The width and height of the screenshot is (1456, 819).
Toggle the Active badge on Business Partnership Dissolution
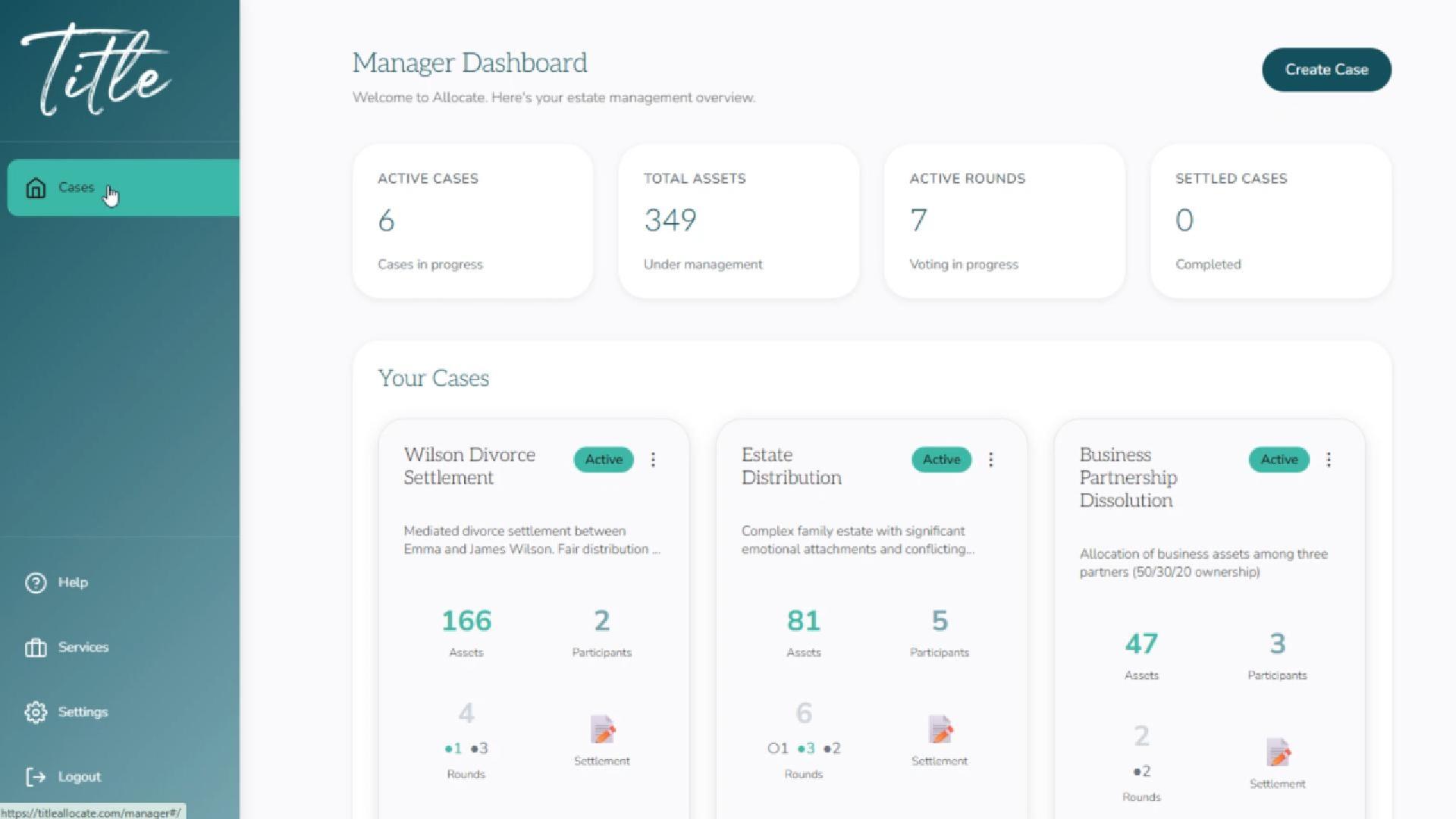click(x=1278, y=459)
